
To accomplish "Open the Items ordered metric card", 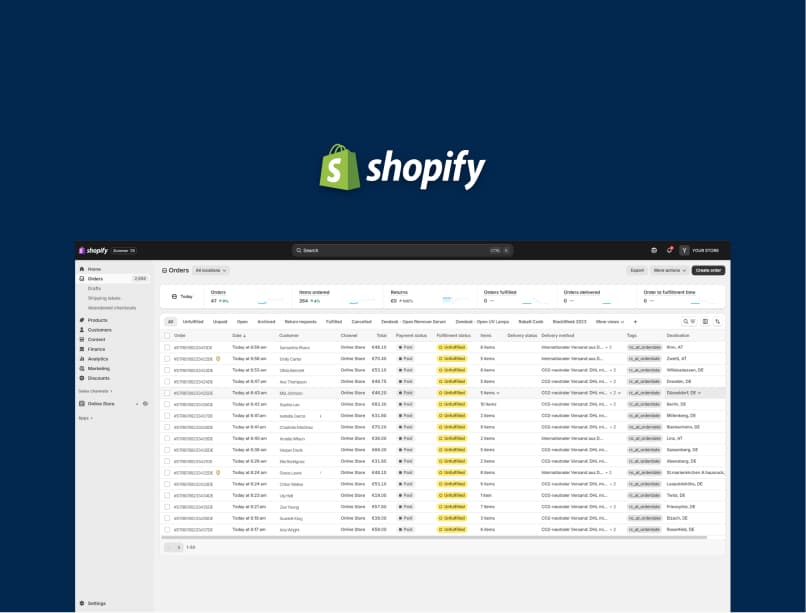I will 338,296.
